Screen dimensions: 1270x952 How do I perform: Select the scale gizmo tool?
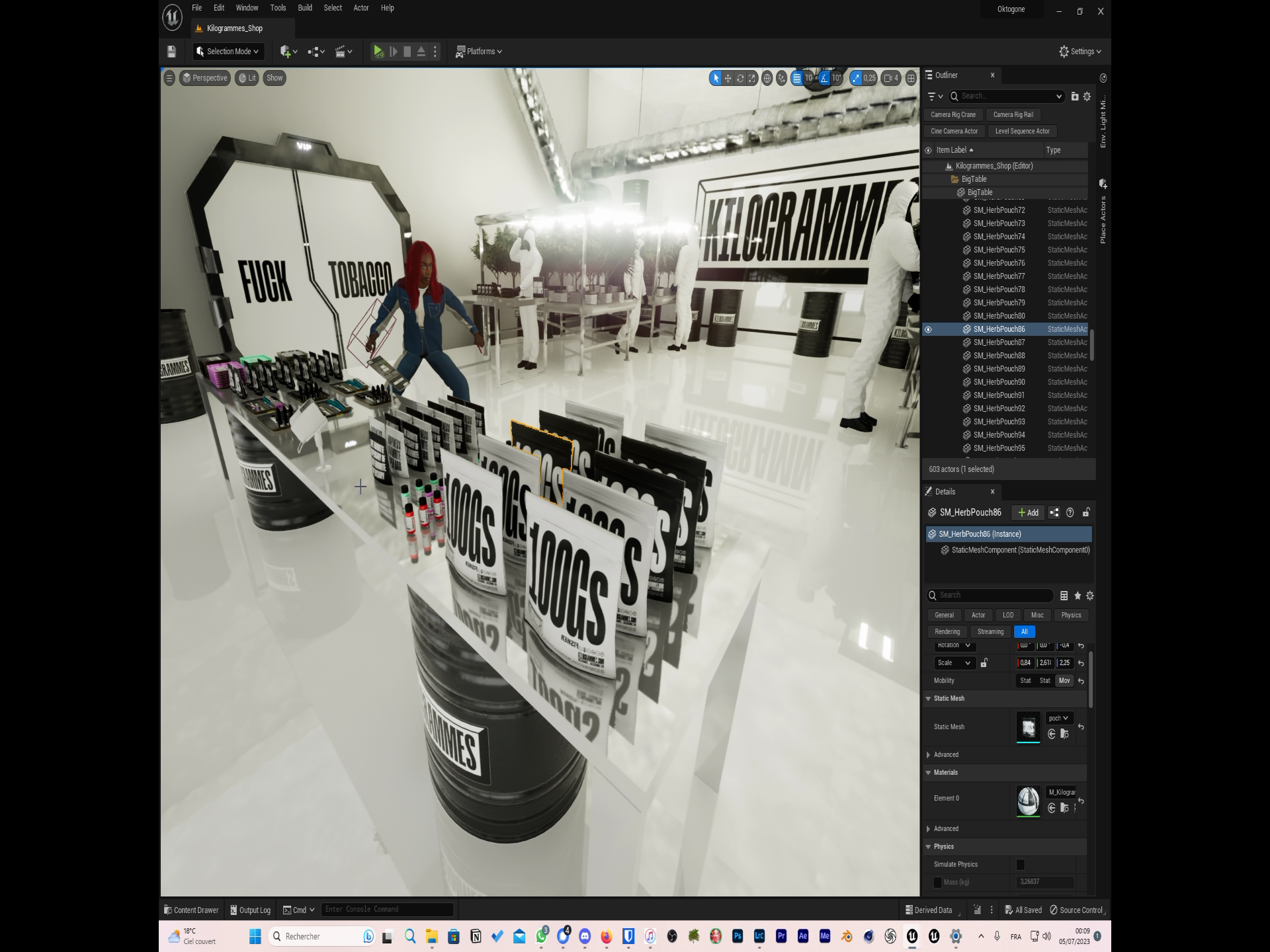[752, 78]
